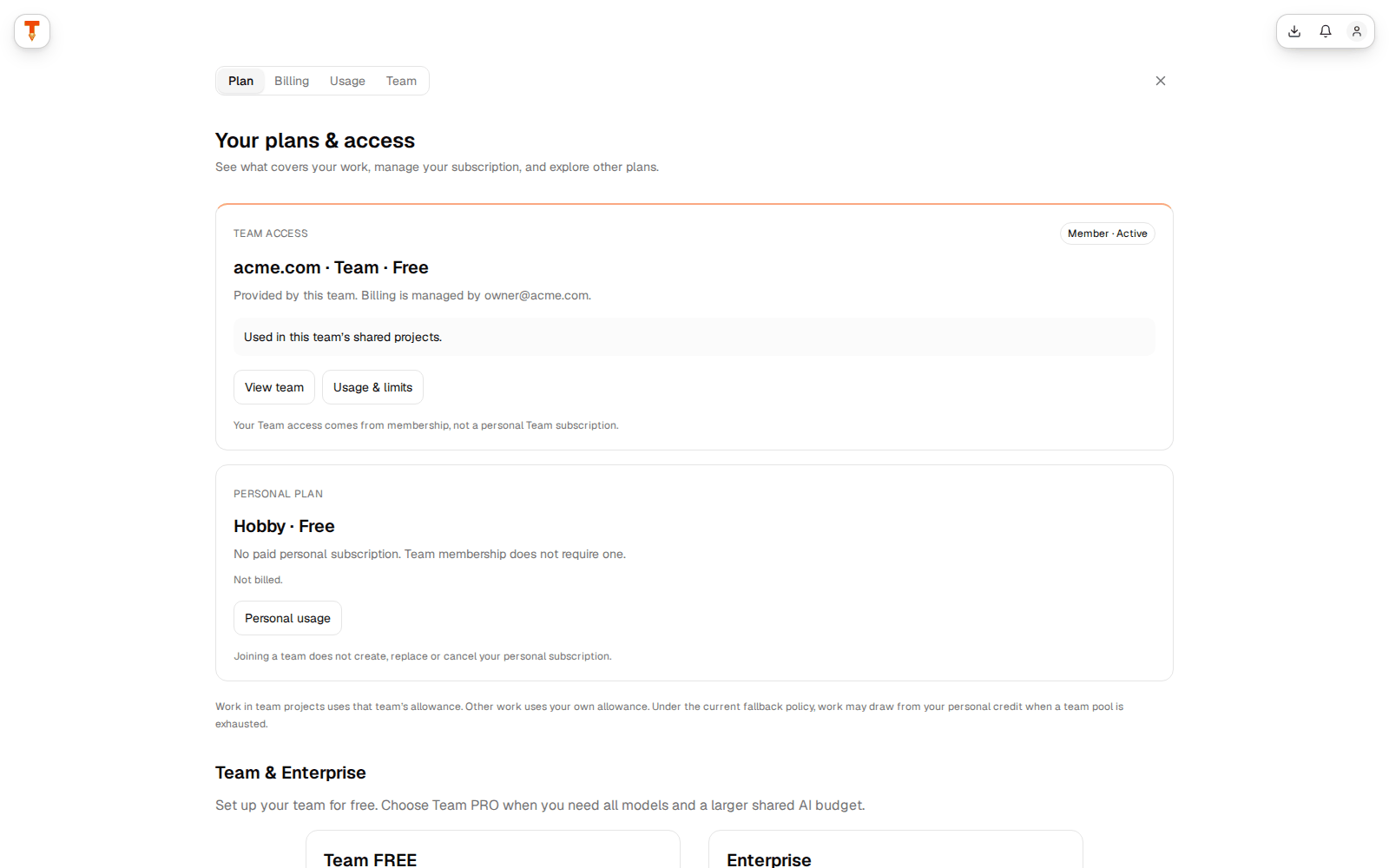Close the plans panel with X
Screen dimensions: 1389x868
[x=1161, y=81]
